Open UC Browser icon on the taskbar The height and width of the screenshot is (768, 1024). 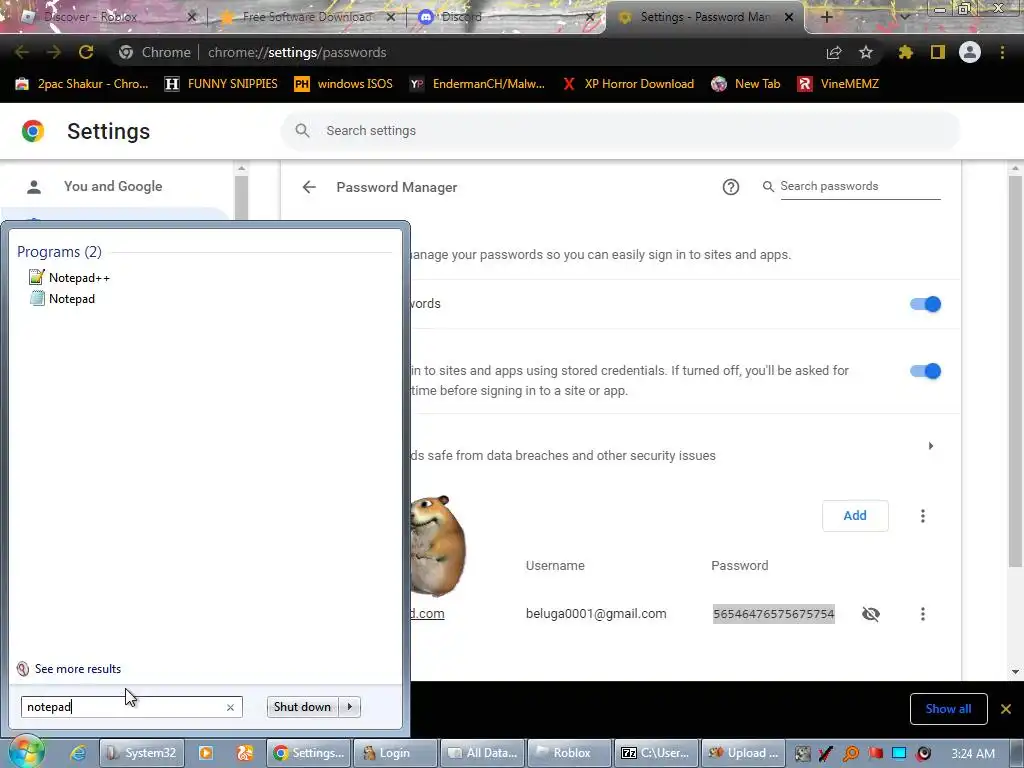click(x=245, y=753)
